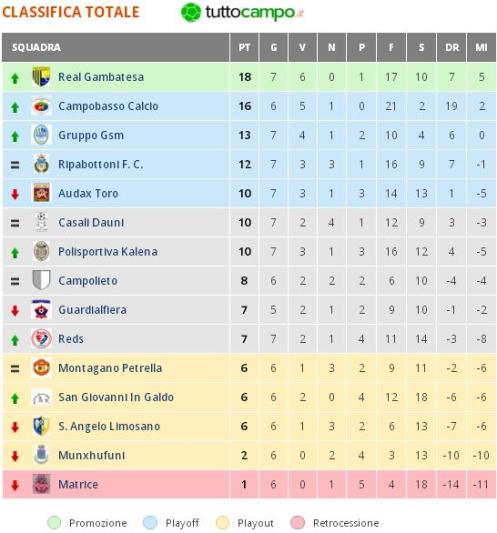Click the Montagano Petrella crest icon
Screen dimensions: 497x533
coord(41,368)
